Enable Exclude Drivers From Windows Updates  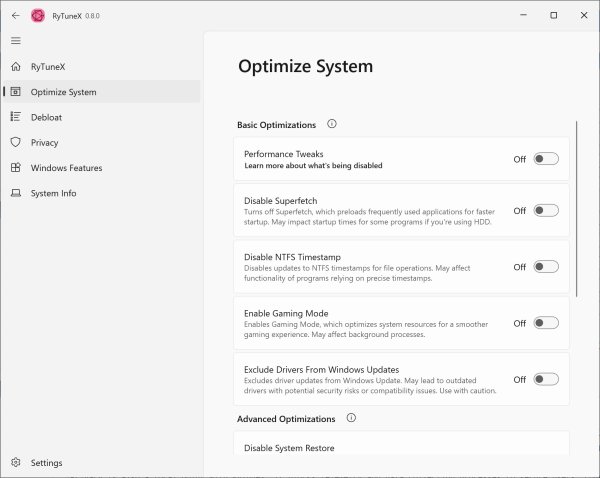546,379
